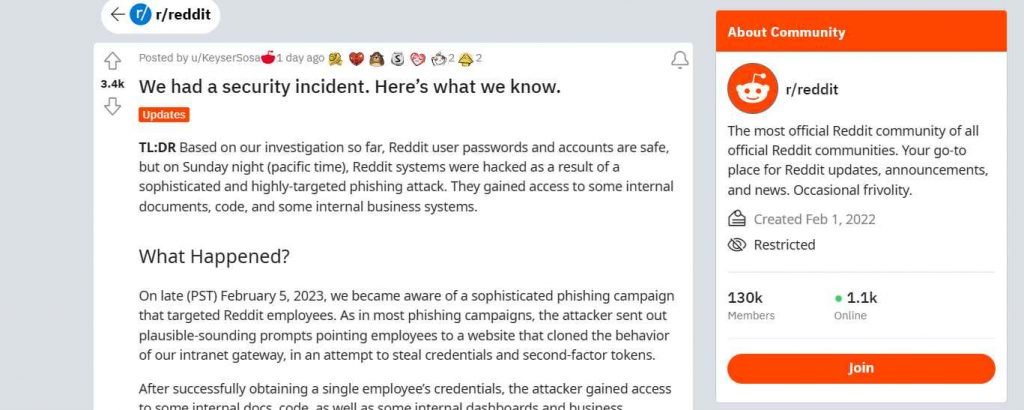Open the r/reddit community name link in sidebar
Image resolution: width=1024 pixels, height=410 pixels.
pos(812,89)
